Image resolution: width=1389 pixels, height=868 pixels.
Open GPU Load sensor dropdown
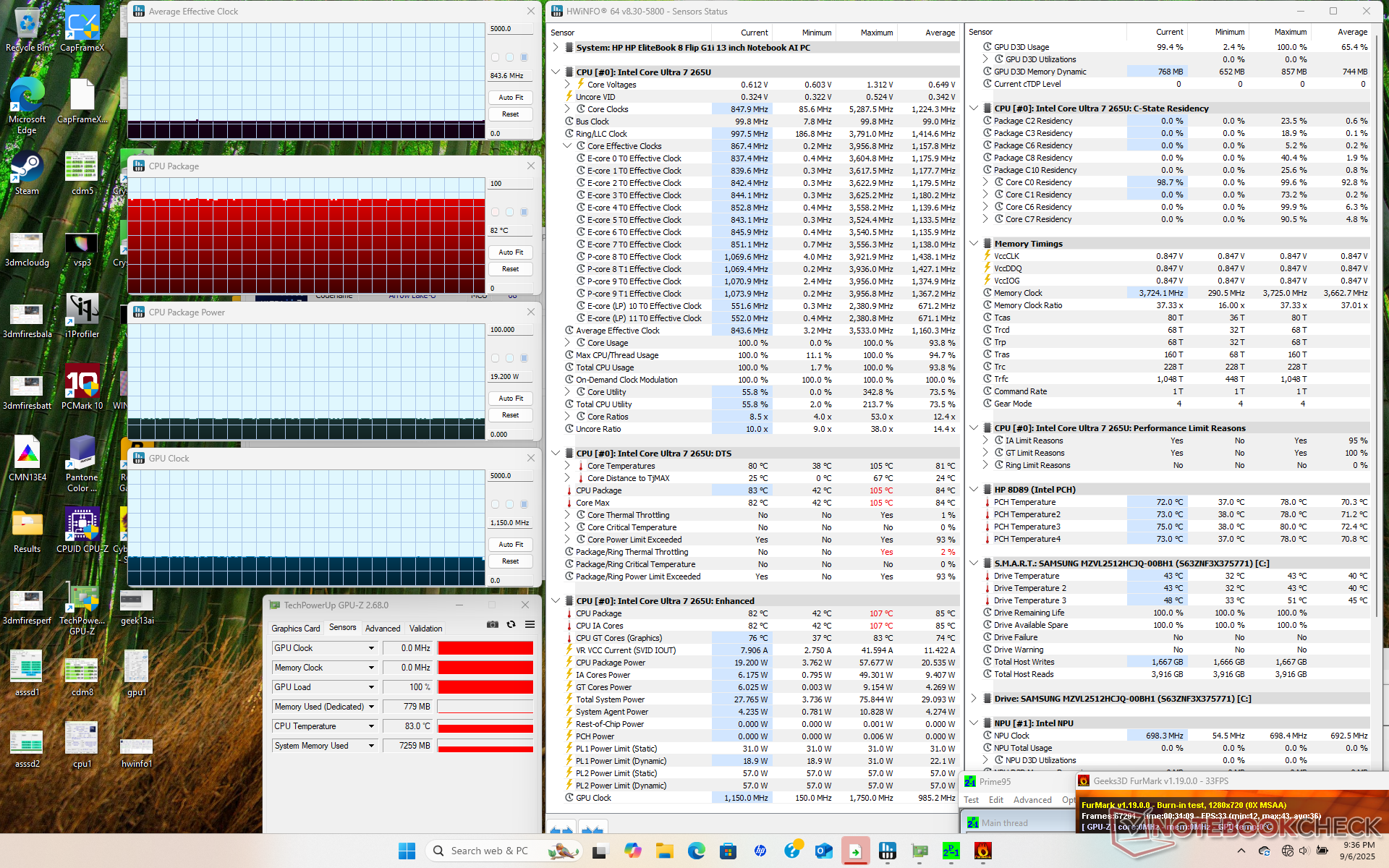coord(371,687)
